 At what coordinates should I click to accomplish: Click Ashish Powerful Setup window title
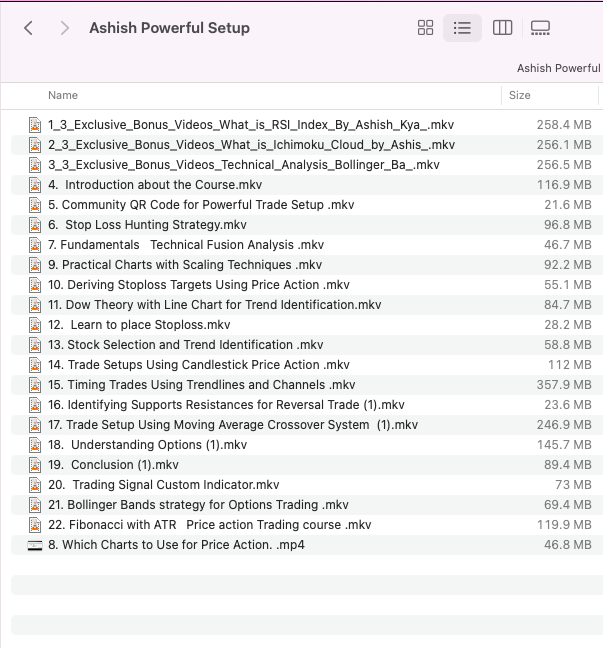click(169, 28)
